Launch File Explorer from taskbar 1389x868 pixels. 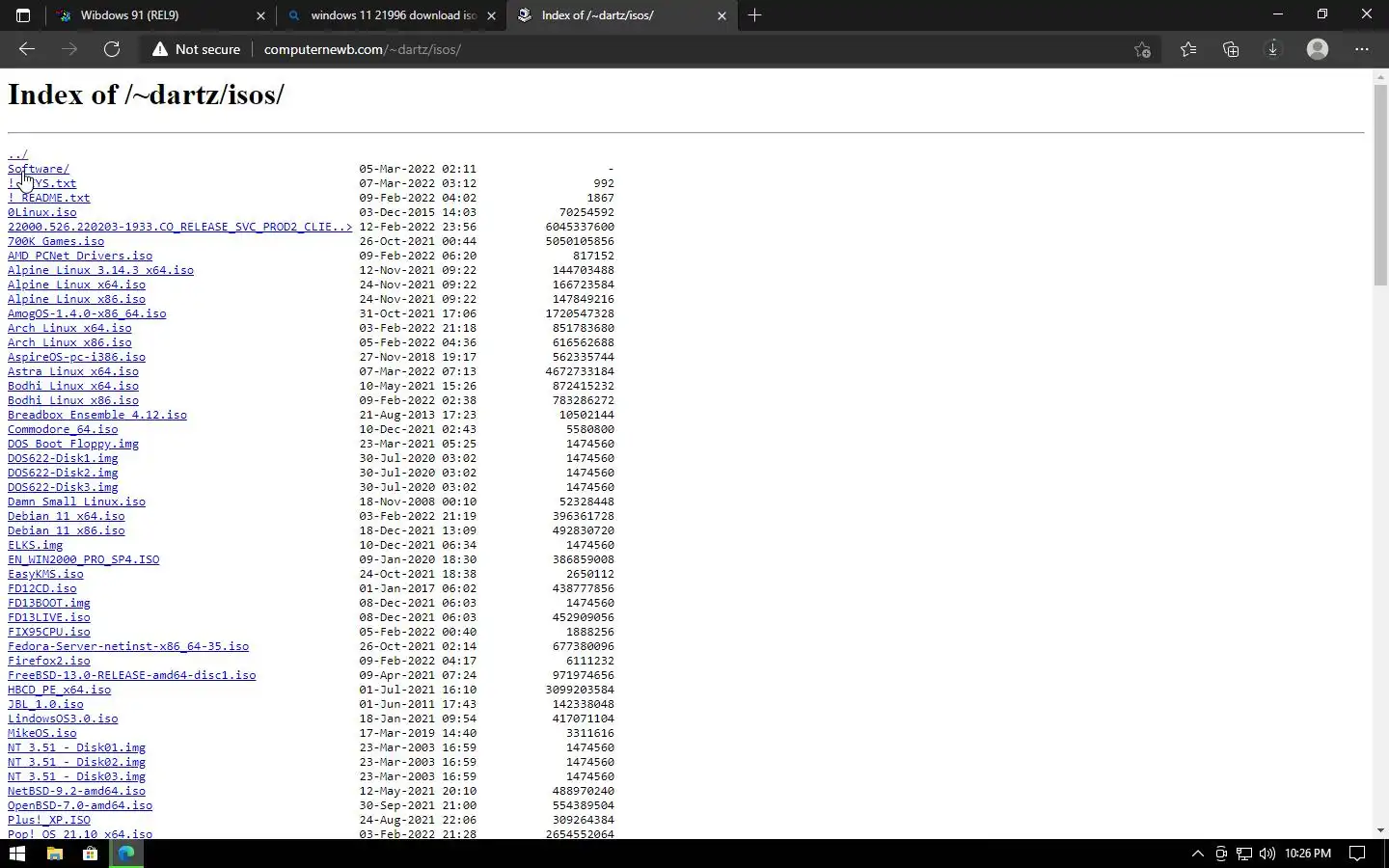click(55, 854)
